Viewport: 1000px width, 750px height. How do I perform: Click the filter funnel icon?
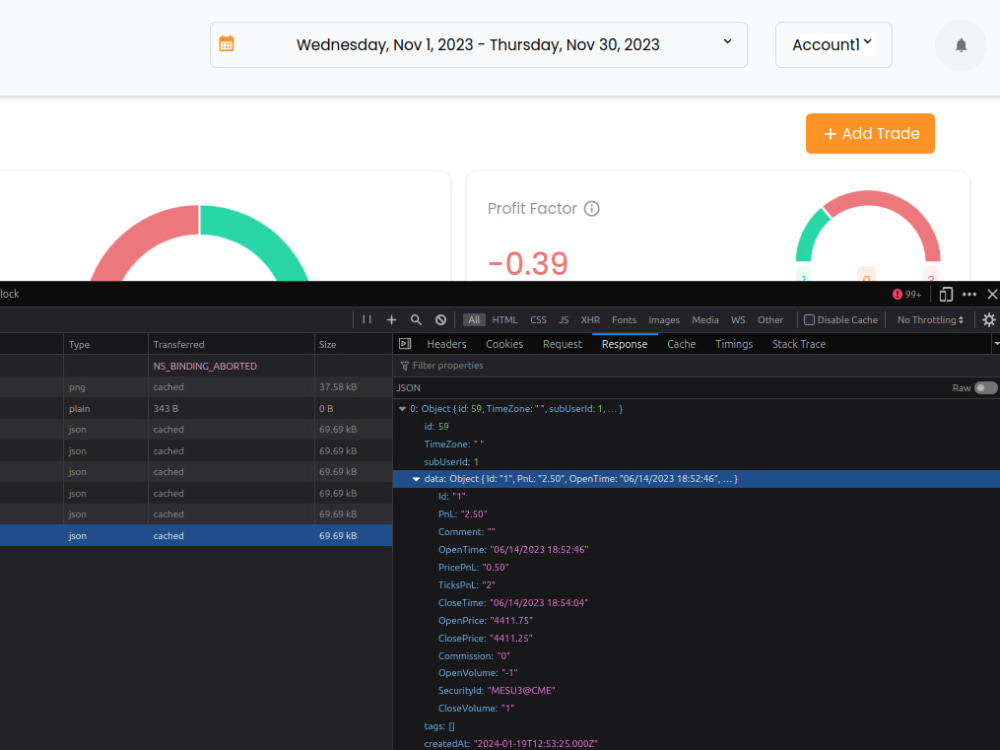click(404, 365)
